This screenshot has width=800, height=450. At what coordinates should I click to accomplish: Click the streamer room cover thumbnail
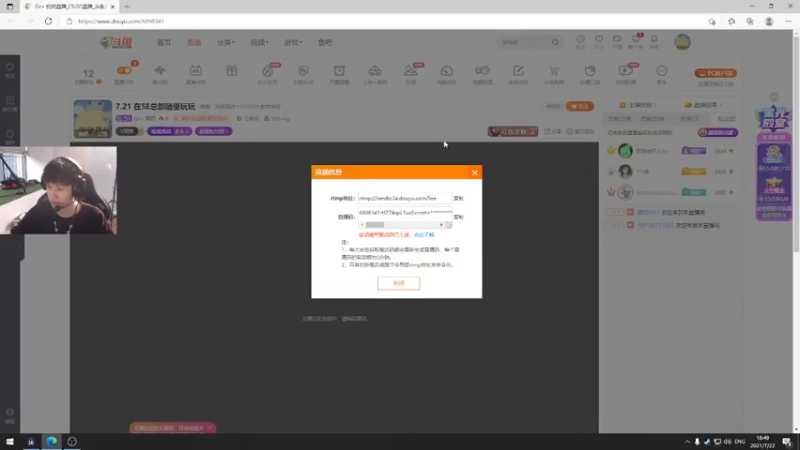click(x=92, y=119)
